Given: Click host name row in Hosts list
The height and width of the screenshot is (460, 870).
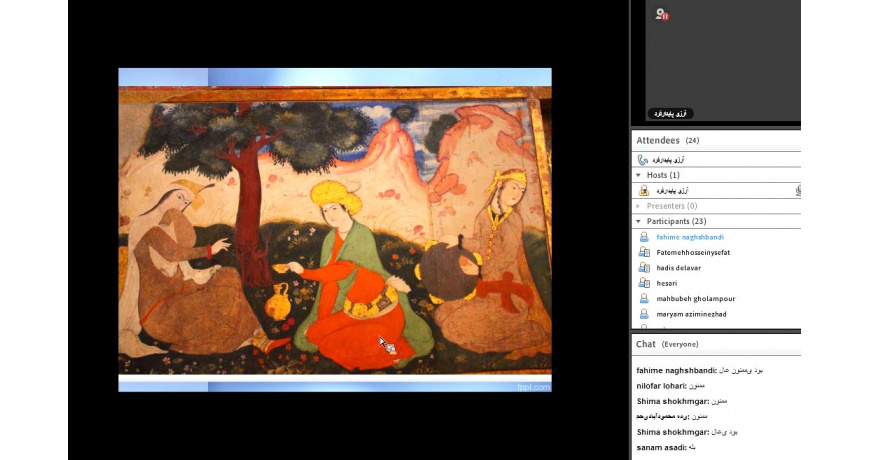Looking at the screenshot, I should (716, 191).
